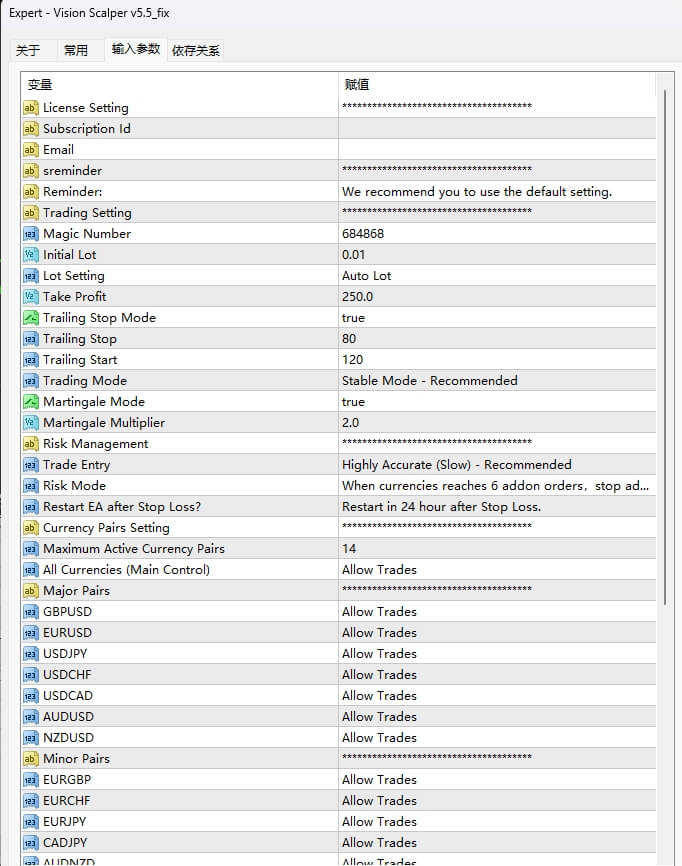682x866 pixels.
Task: Click the "ab" icon next to Major Pairs
Action: (29, 590)
